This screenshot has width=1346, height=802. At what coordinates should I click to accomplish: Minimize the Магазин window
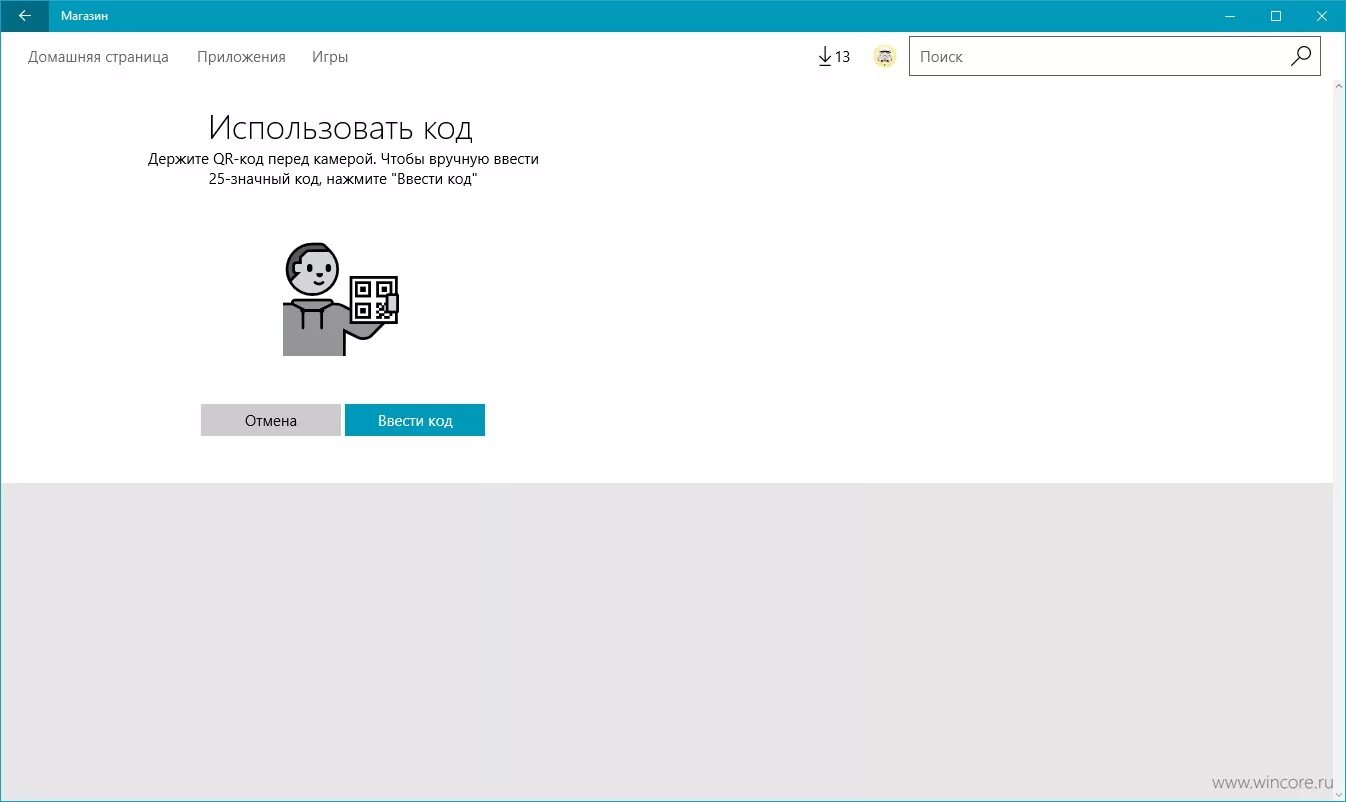[x=1230, y=16]
